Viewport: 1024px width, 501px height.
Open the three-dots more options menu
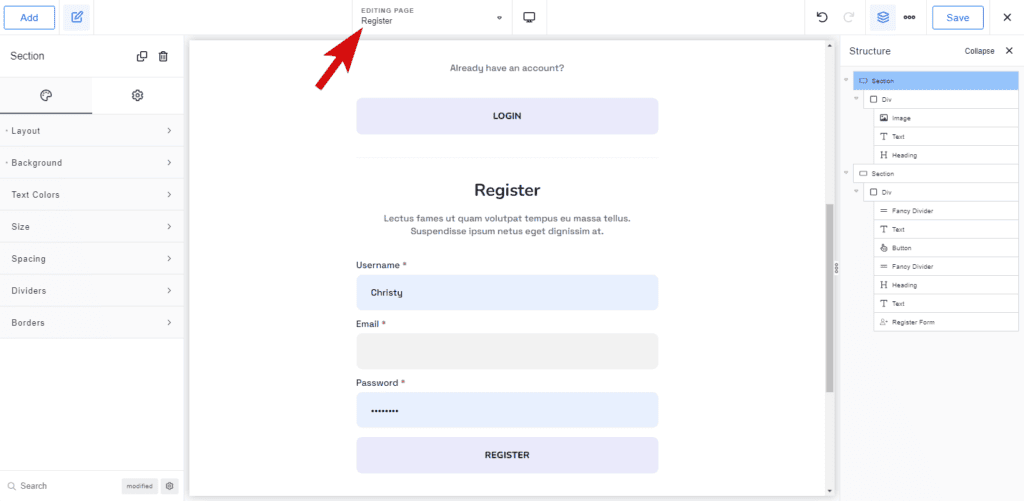[x=909, y=17]
